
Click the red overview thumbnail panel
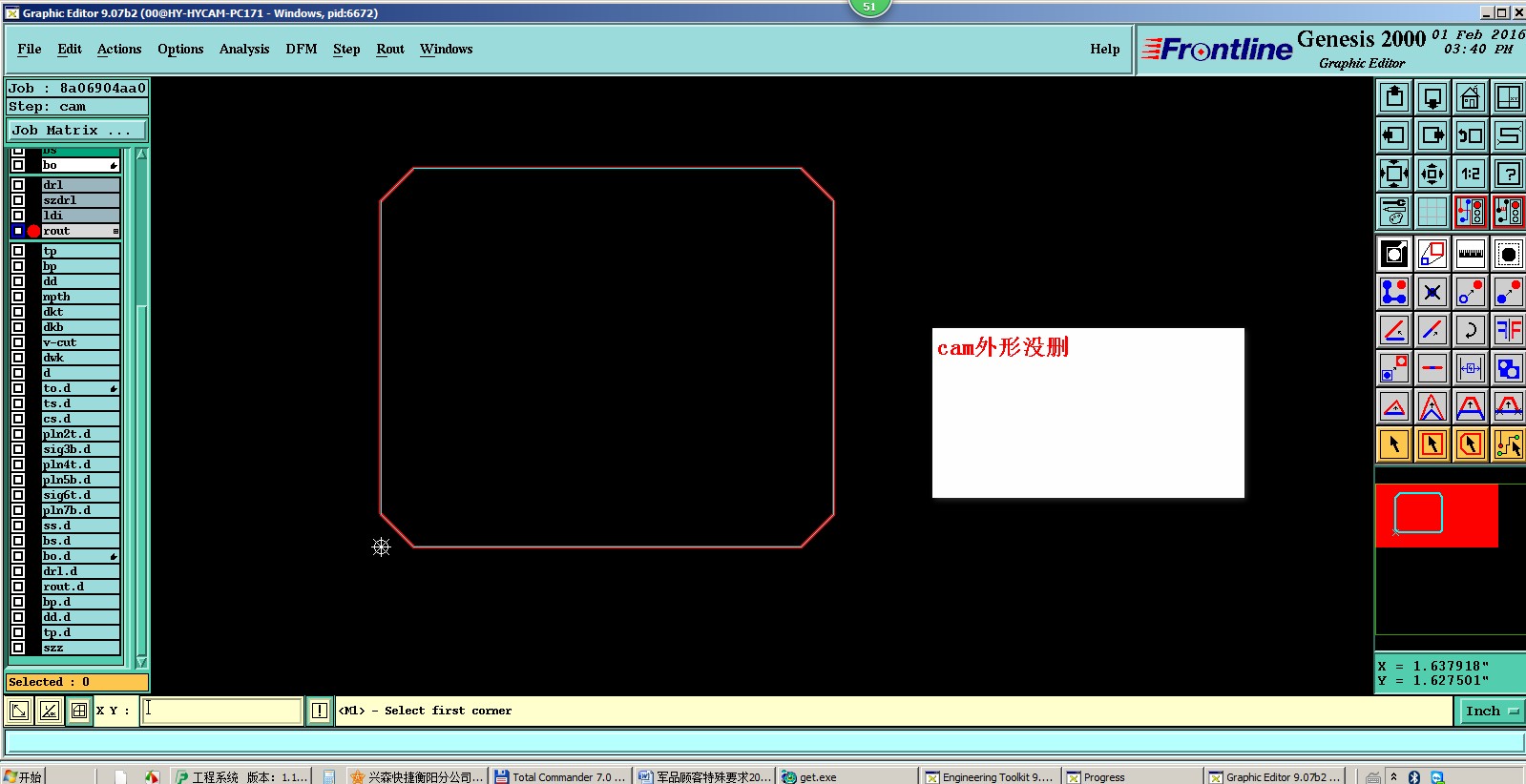pyautogui.click(x=1436, y=516)
